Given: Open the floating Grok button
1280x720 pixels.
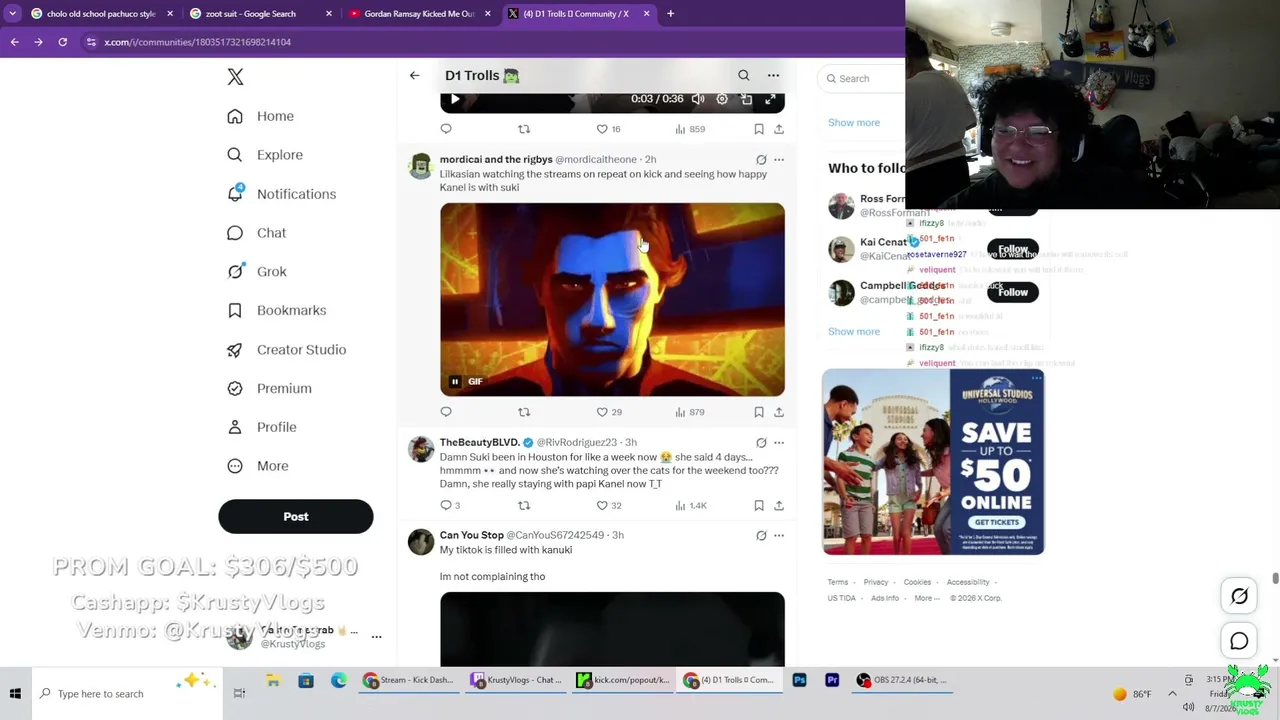Looking at the screenshot, I should click(x=1239, y=596).
